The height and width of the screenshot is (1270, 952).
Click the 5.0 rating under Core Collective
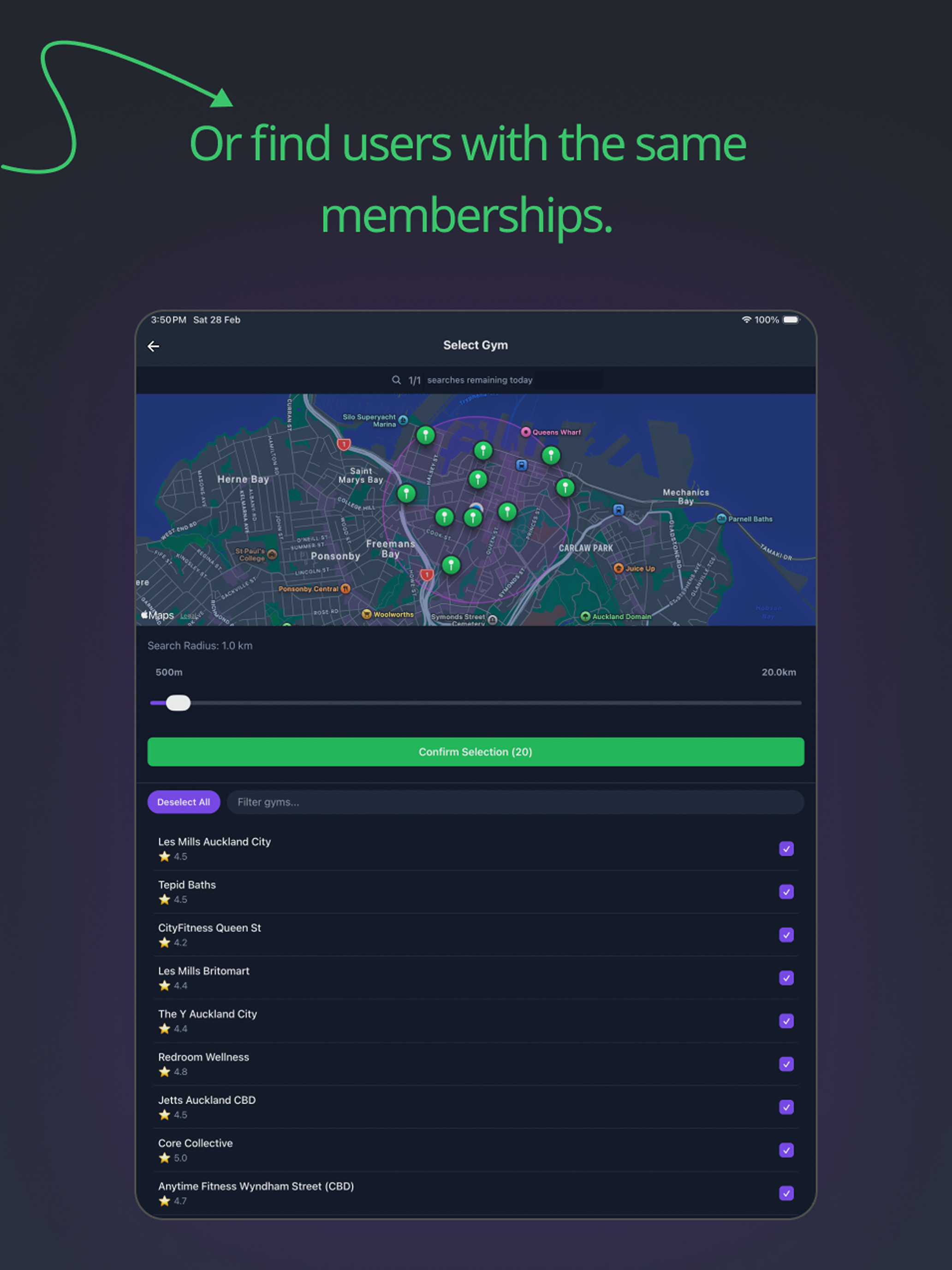pos(181,1158)
